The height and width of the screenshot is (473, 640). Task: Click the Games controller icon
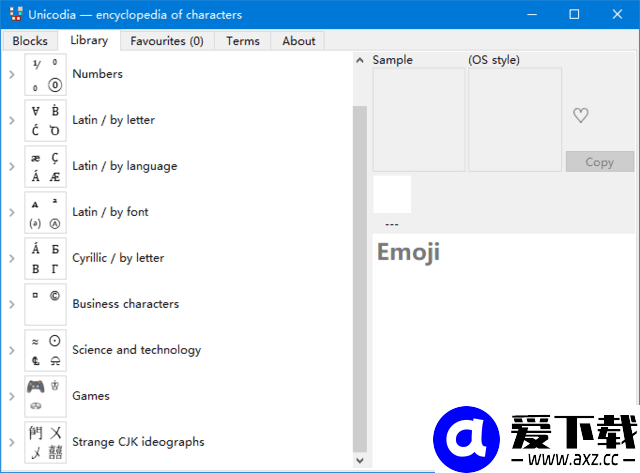click(45, 396)
